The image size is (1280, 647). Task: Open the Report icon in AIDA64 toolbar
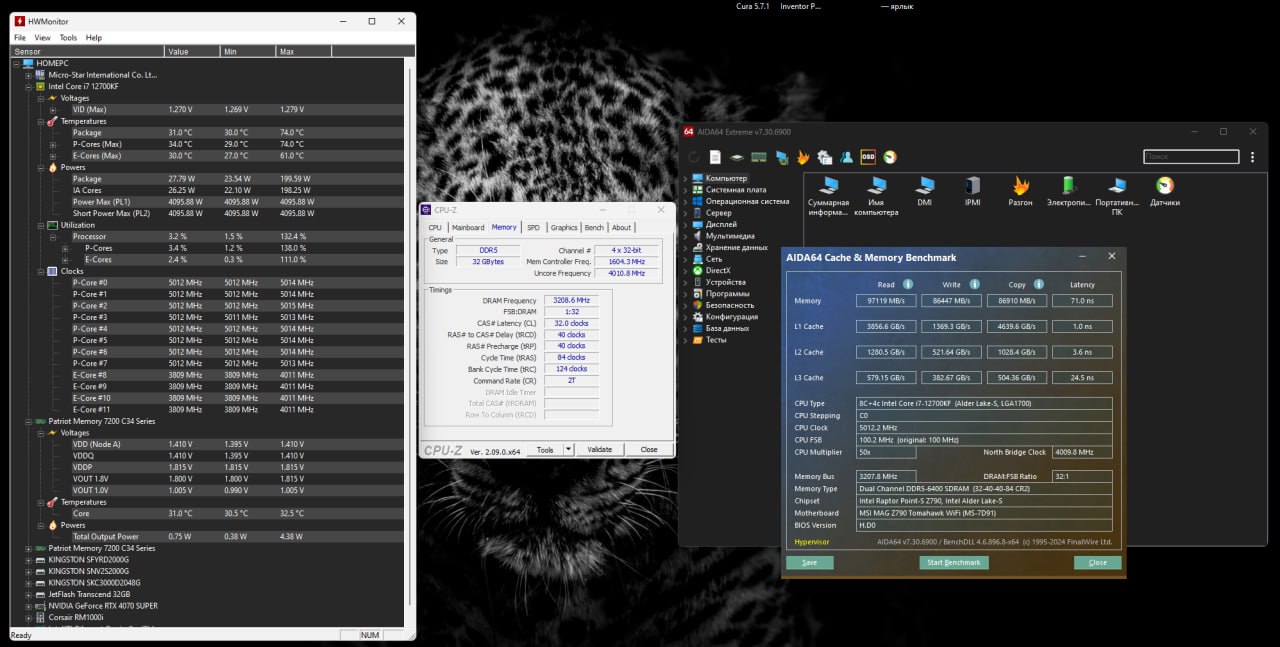pyautogui.click(x=715, y=157)
